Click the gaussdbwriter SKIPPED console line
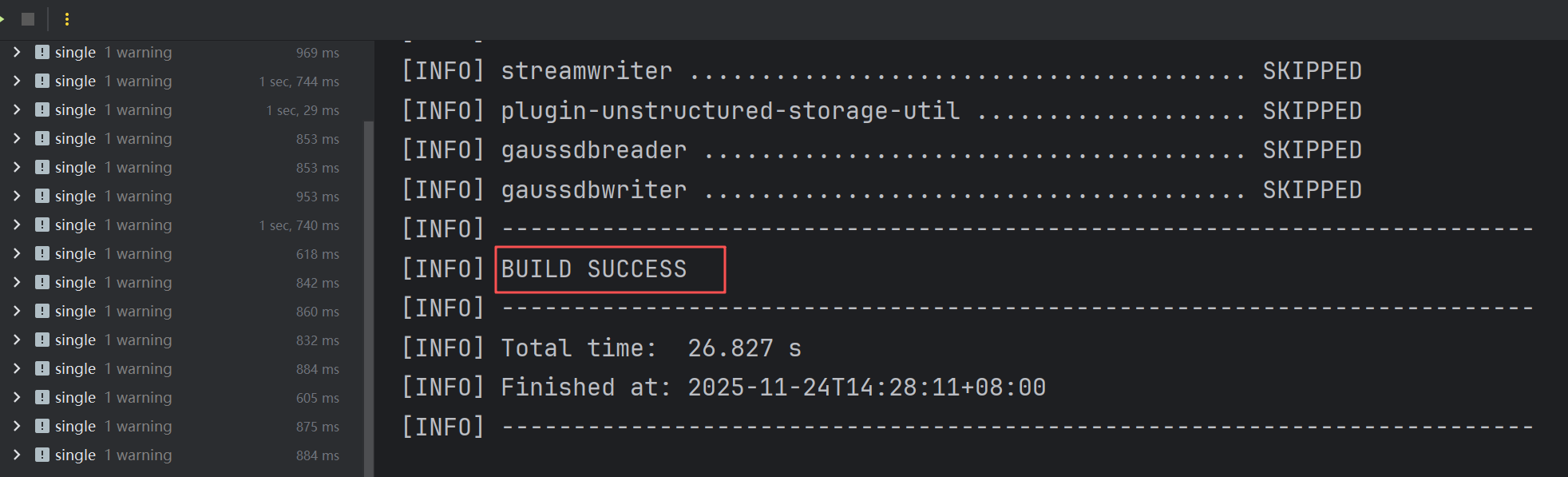1568x477 pixels. [881, 190]
